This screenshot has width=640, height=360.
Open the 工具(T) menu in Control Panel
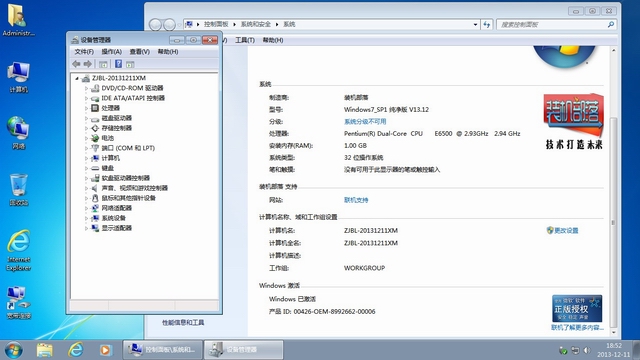[245, 40]
